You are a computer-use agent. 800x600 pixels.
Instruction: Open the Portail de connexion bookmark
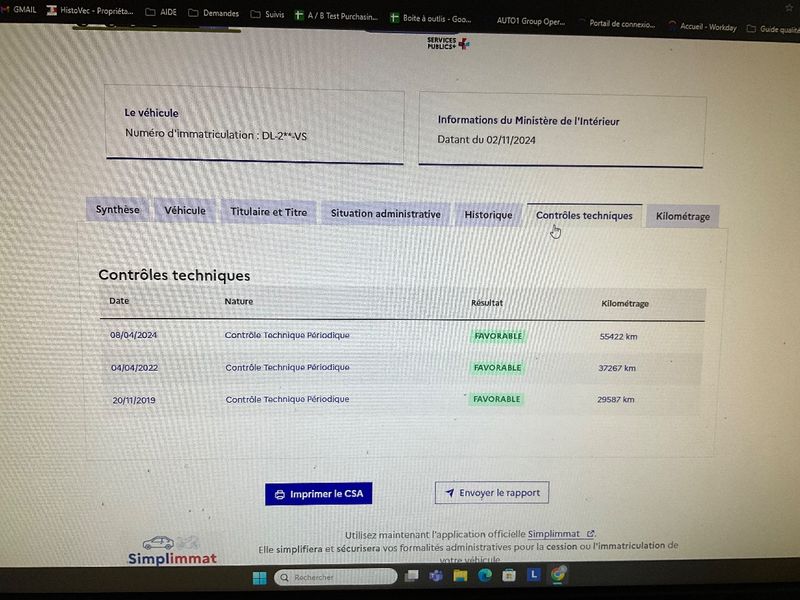pos(618,23)
